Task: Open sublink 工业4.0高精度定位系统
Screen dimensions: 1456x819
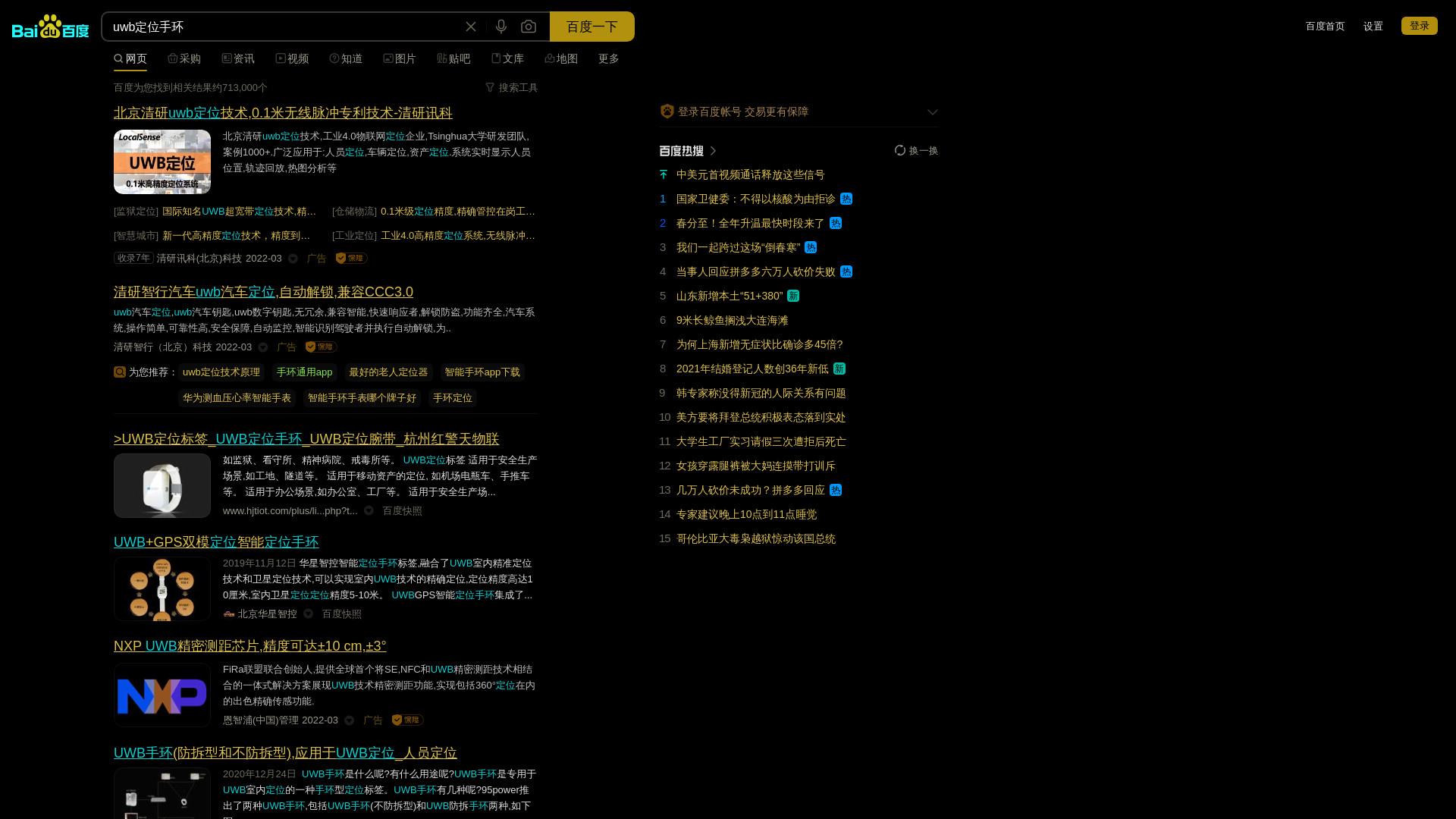Action: 458,236
